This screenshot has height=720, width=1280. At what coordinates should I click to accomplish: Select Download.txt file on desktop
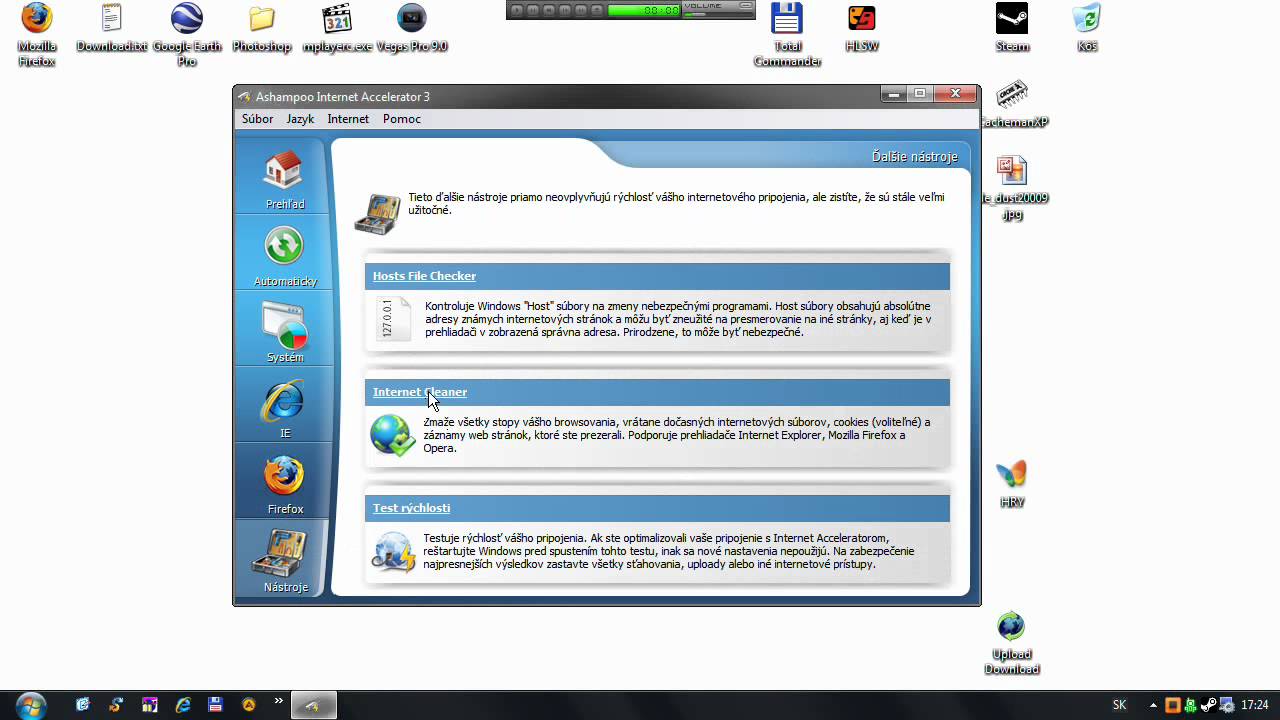point(112,28)
